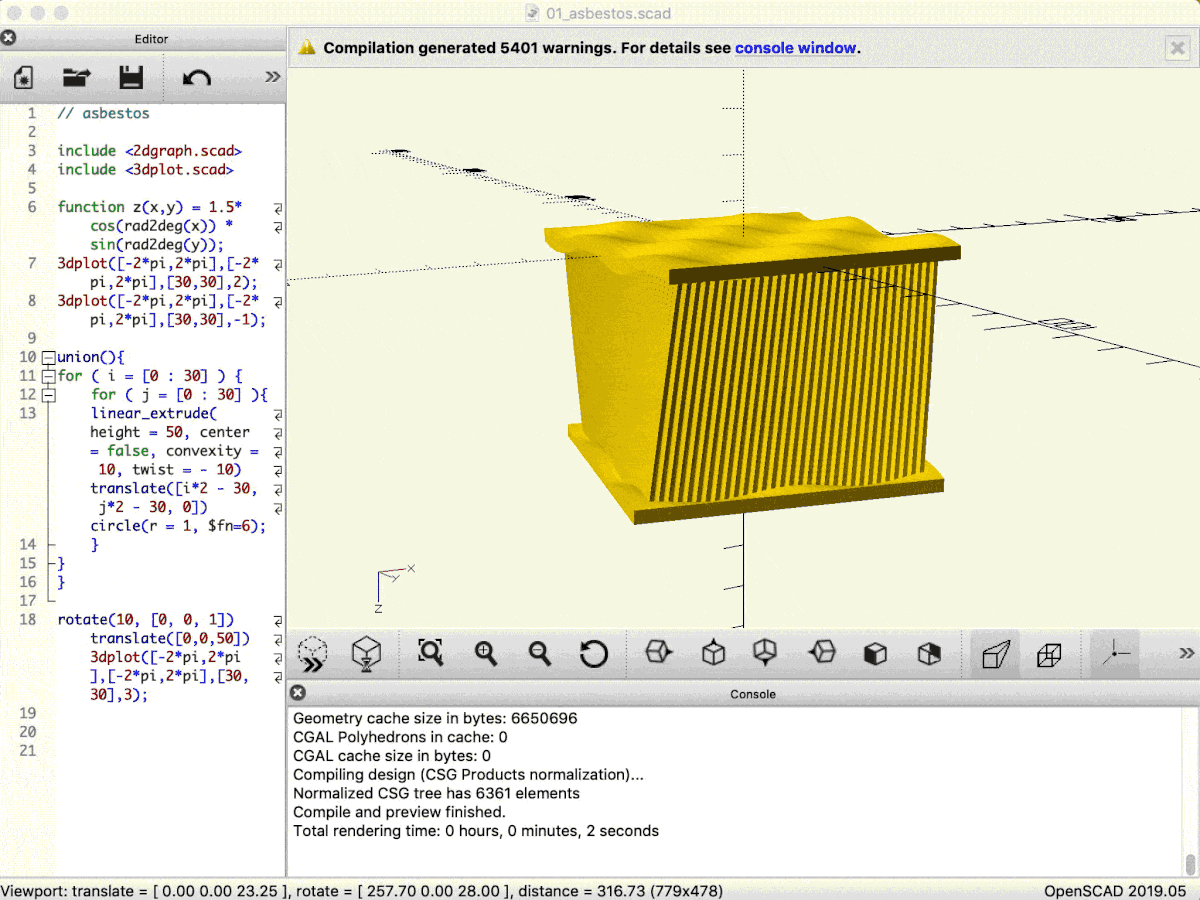Collapse the outer for loop on line 11

47,376
